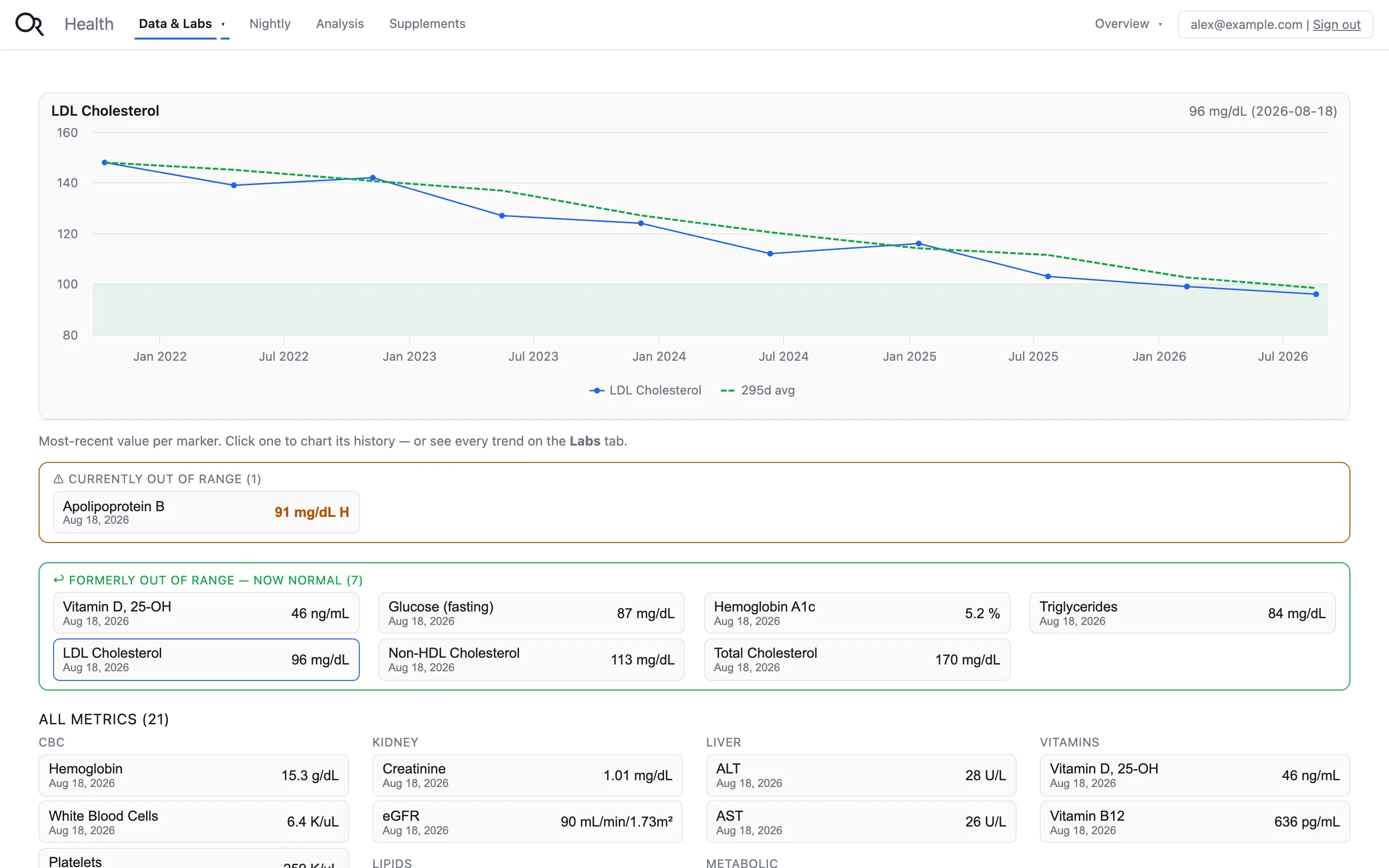Select the Triglycerides card
The height and width of the screenshot is (868, 1389).
1183,613
